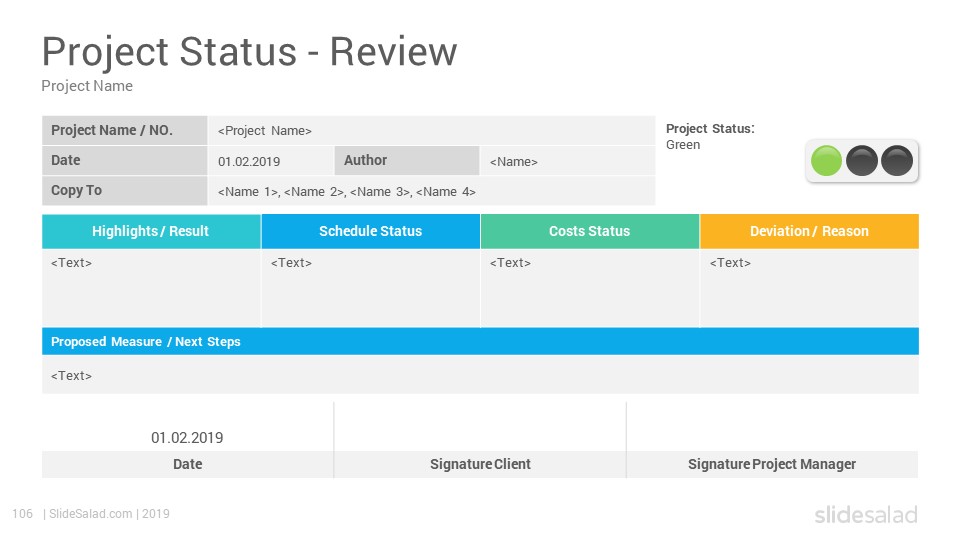Click the Proposed Measure / Next Steps bar
This screenshot has height=540, width=960.
pyautogui.click(x=481, y=342)
